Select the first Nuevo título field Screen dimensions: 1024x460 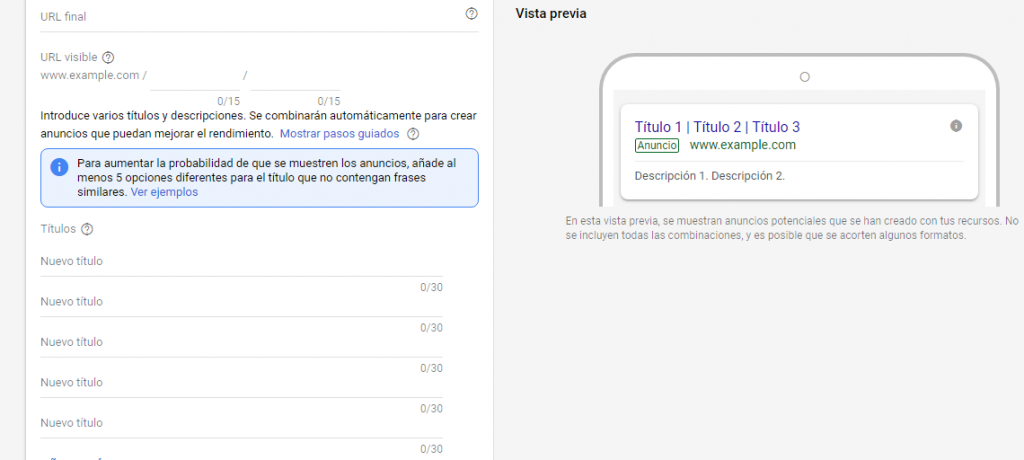pos(240,262)
